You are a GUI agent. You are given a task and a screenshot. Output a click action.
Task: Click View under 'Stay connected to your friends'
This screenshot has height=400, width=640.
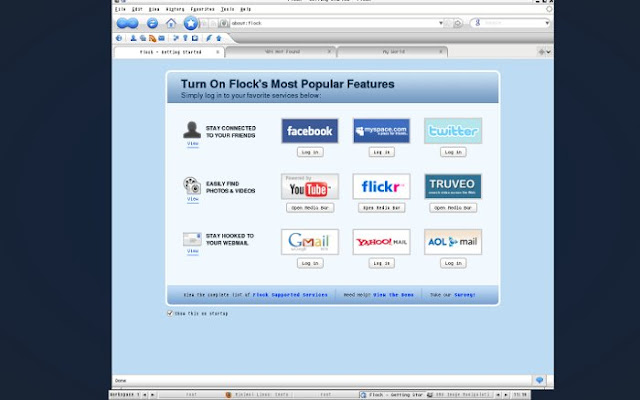pos(193,144)
